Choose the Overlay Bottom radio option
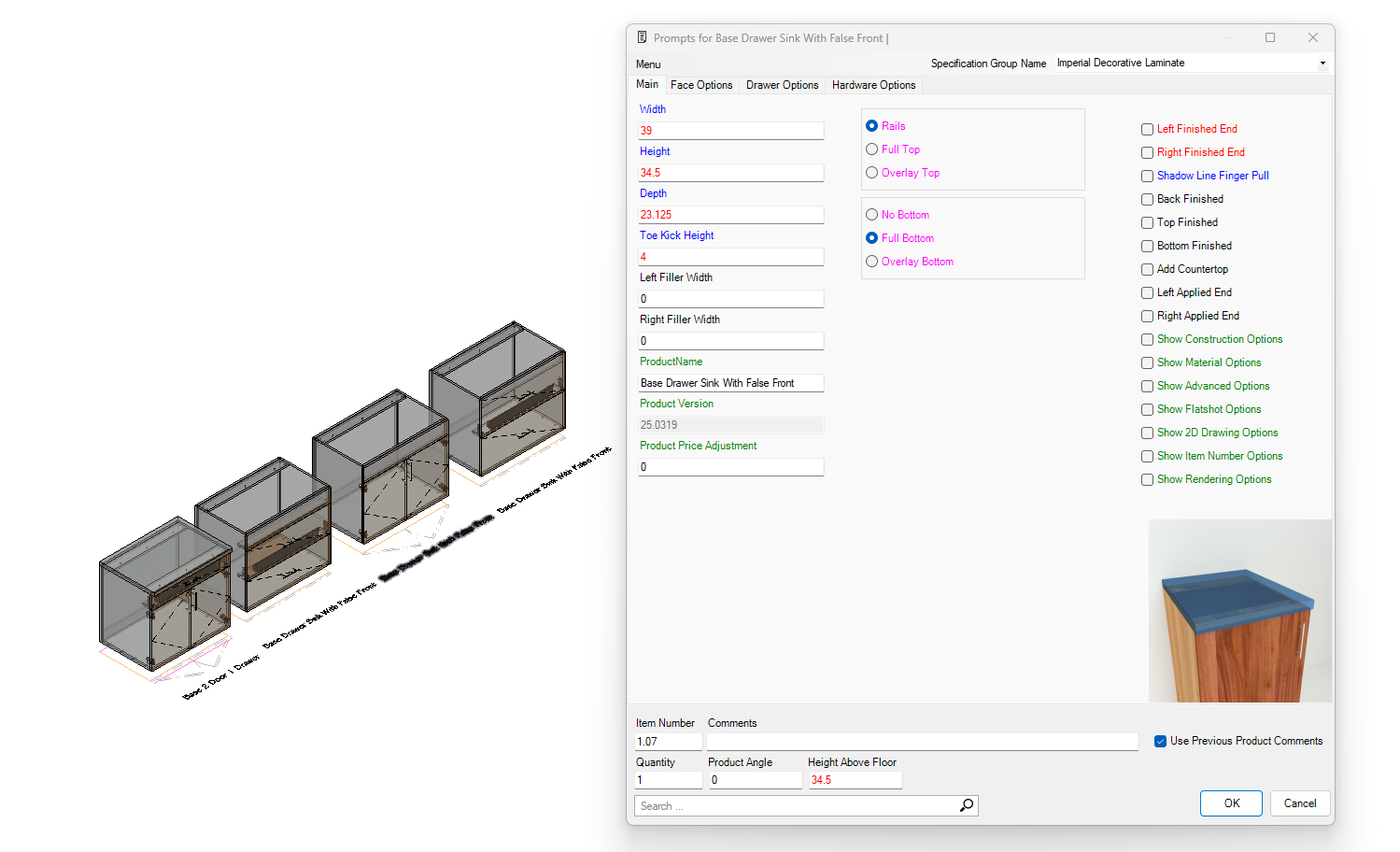The width and height of the screenshot is (1400, 852). (x=871, y=262)
